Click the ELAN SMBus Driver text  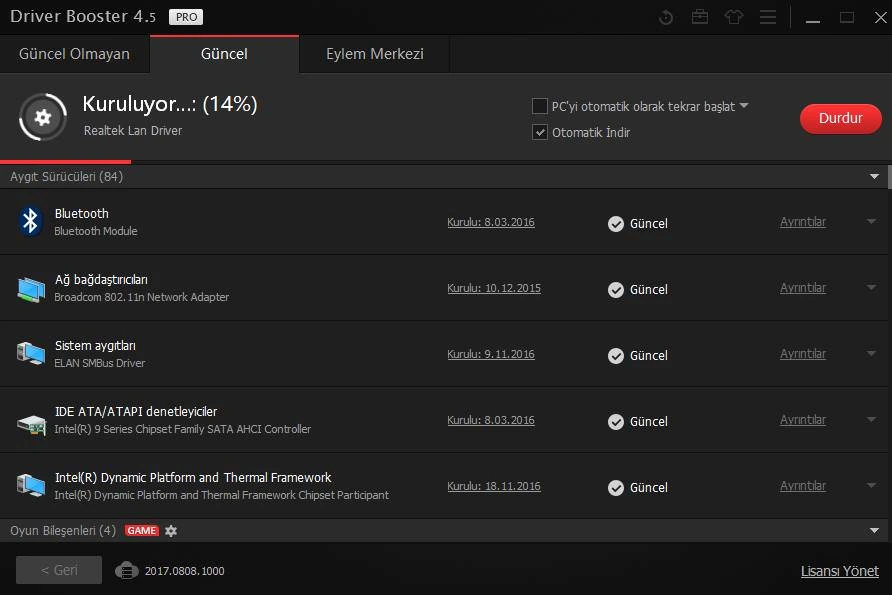(100, 363)
